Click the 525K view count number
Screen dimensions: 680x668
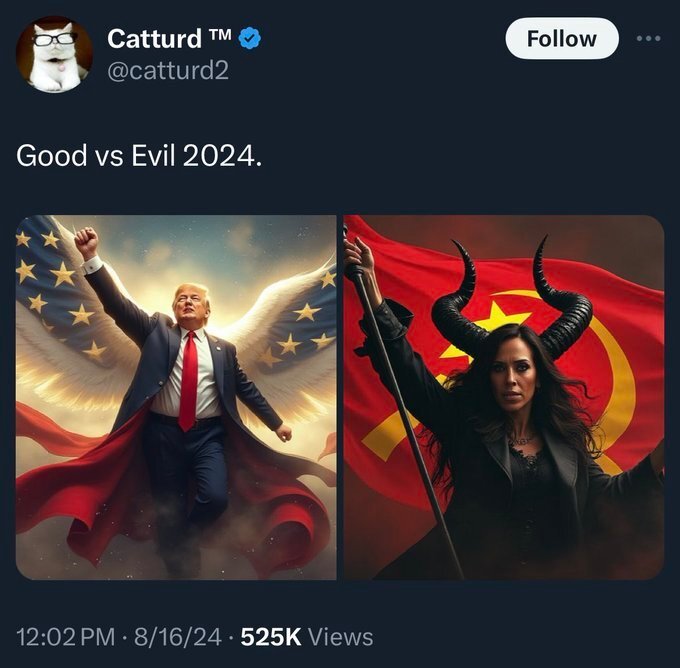coord(272,636)
